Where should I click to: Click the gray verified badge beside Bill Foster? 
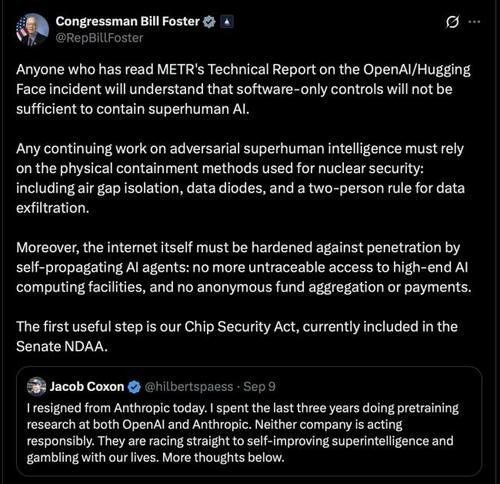pos(209,22)
